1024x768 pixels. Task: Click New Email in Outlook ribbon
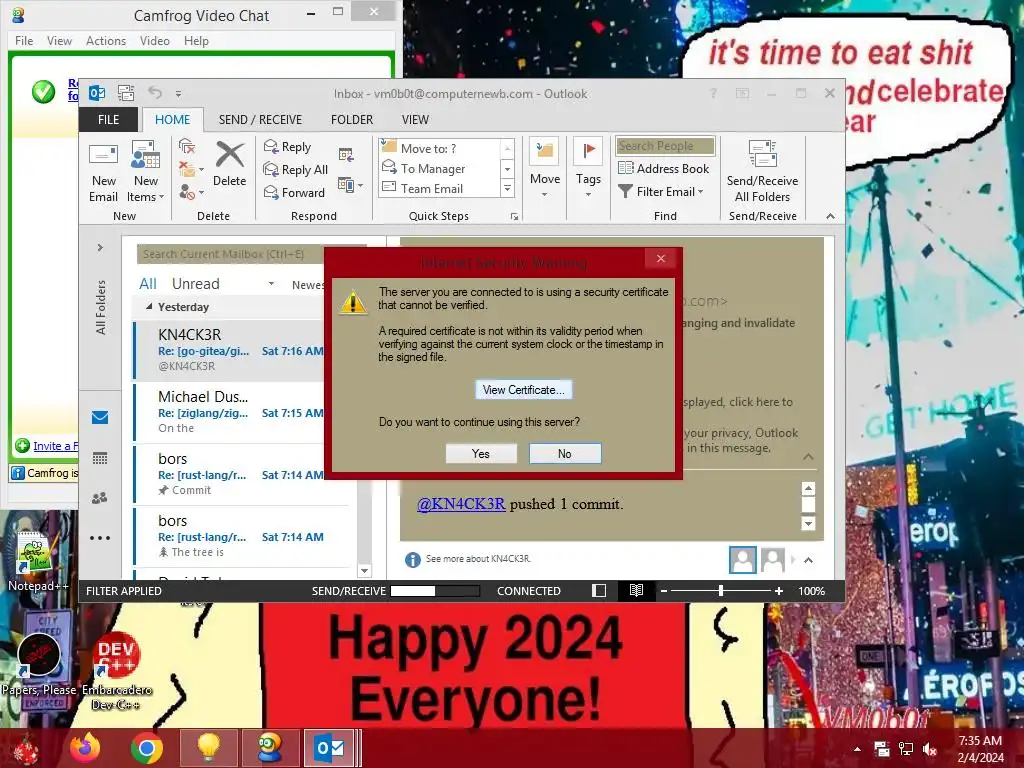pyautogui.click(x=103, y=172)
